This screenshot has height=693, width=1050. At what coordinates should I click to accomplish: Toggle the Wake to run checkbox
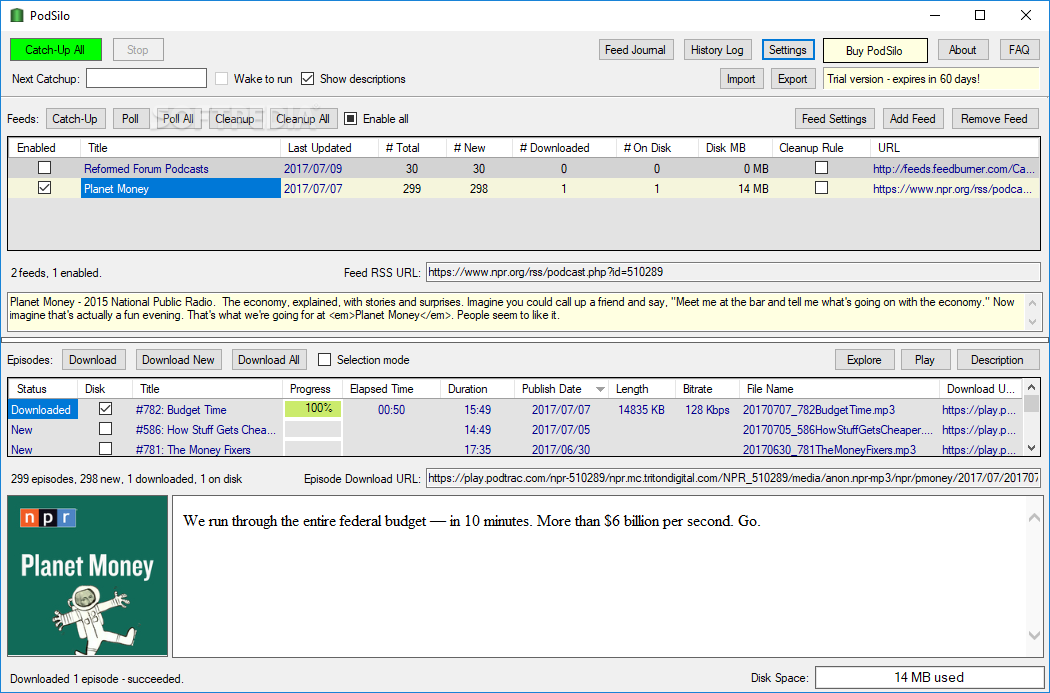click(x=222, y=79)
